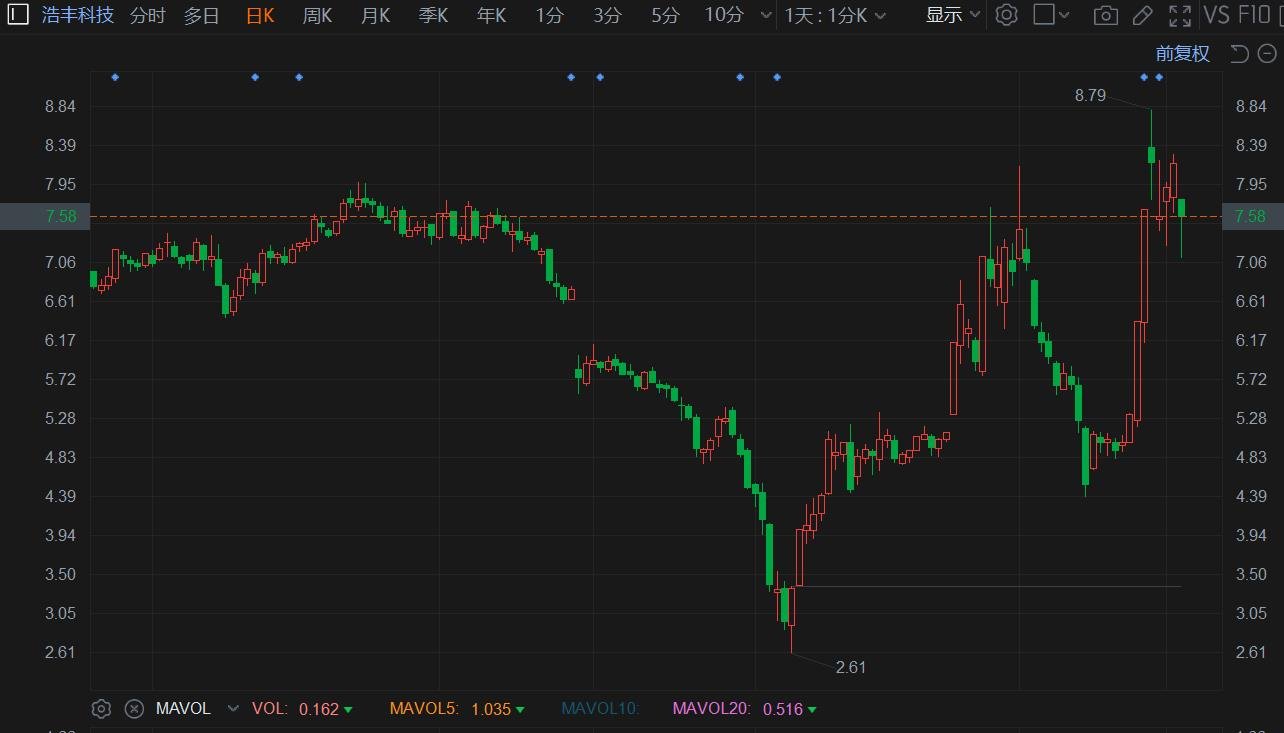The height and width of the screenshot is (733, 1284).
Task: Activate the pencil drawing tool
Action: click(1142, 15)
